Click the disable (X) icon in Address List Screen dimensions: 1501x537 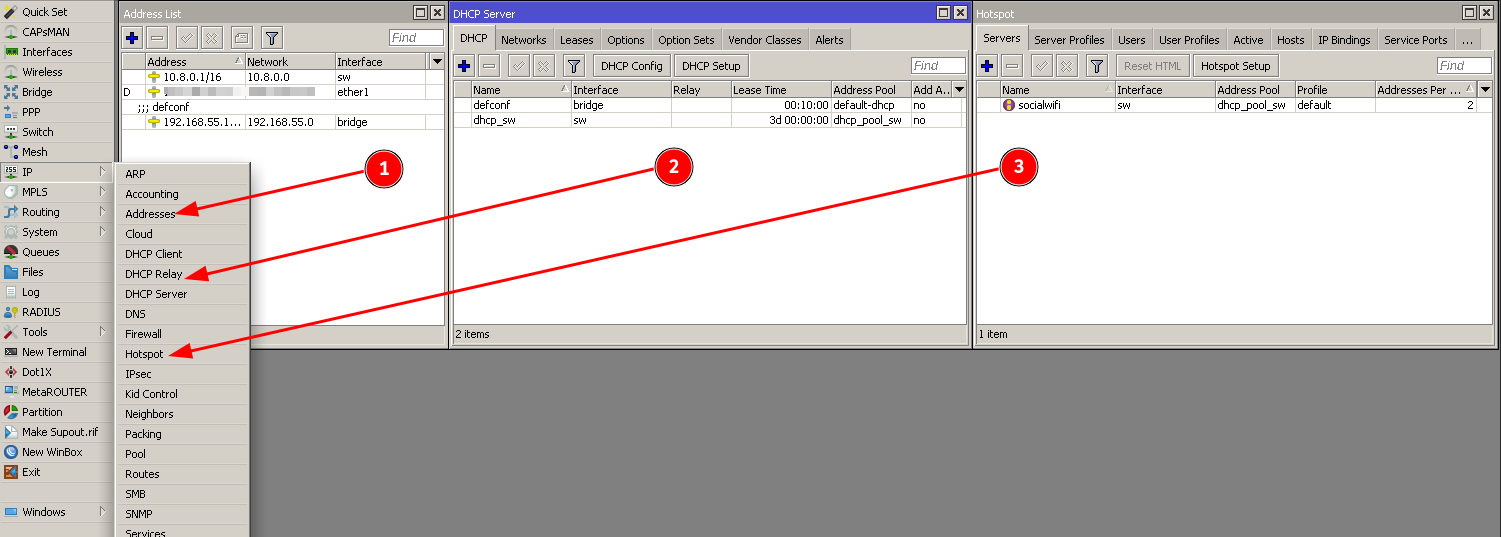point(212,38)
